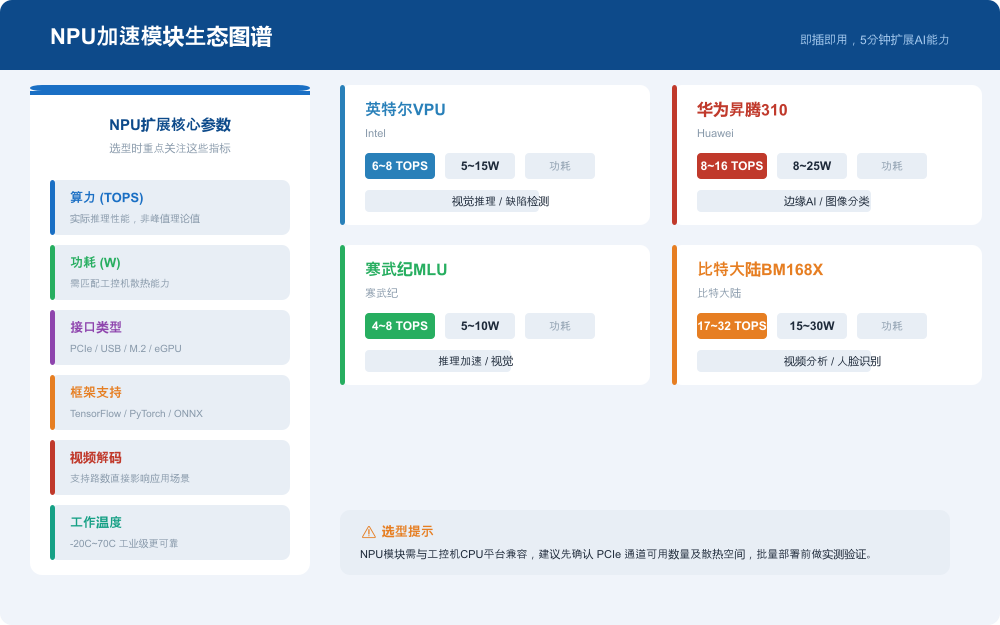Click the 视频解码 parameter entry
Viewport: 1000px width, 625px height.
point(170,467)
